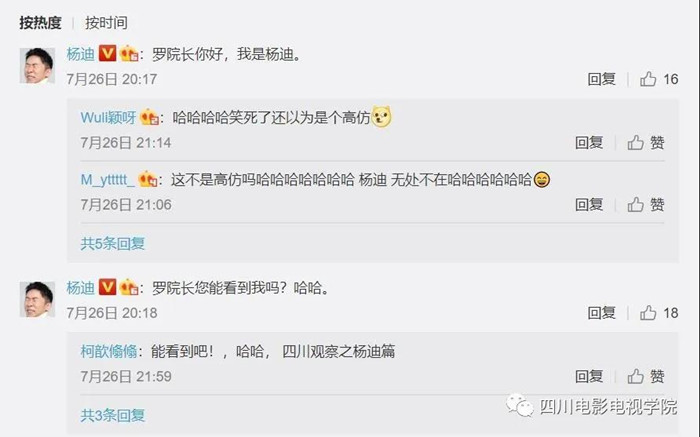This screenshot has width=700, height=437.
Task: Click thumbs-up on Wuli颖呀's reply
Action: [x=636, y=143]
